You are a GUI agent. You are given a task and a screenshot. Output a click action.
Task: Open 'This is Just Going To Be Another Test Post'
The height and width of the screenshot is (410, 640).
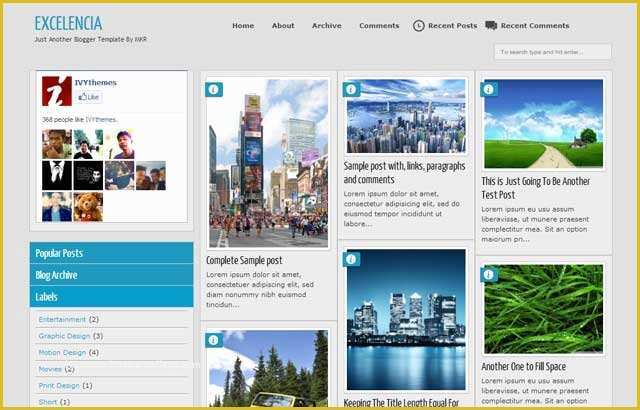tap(536, 188)
